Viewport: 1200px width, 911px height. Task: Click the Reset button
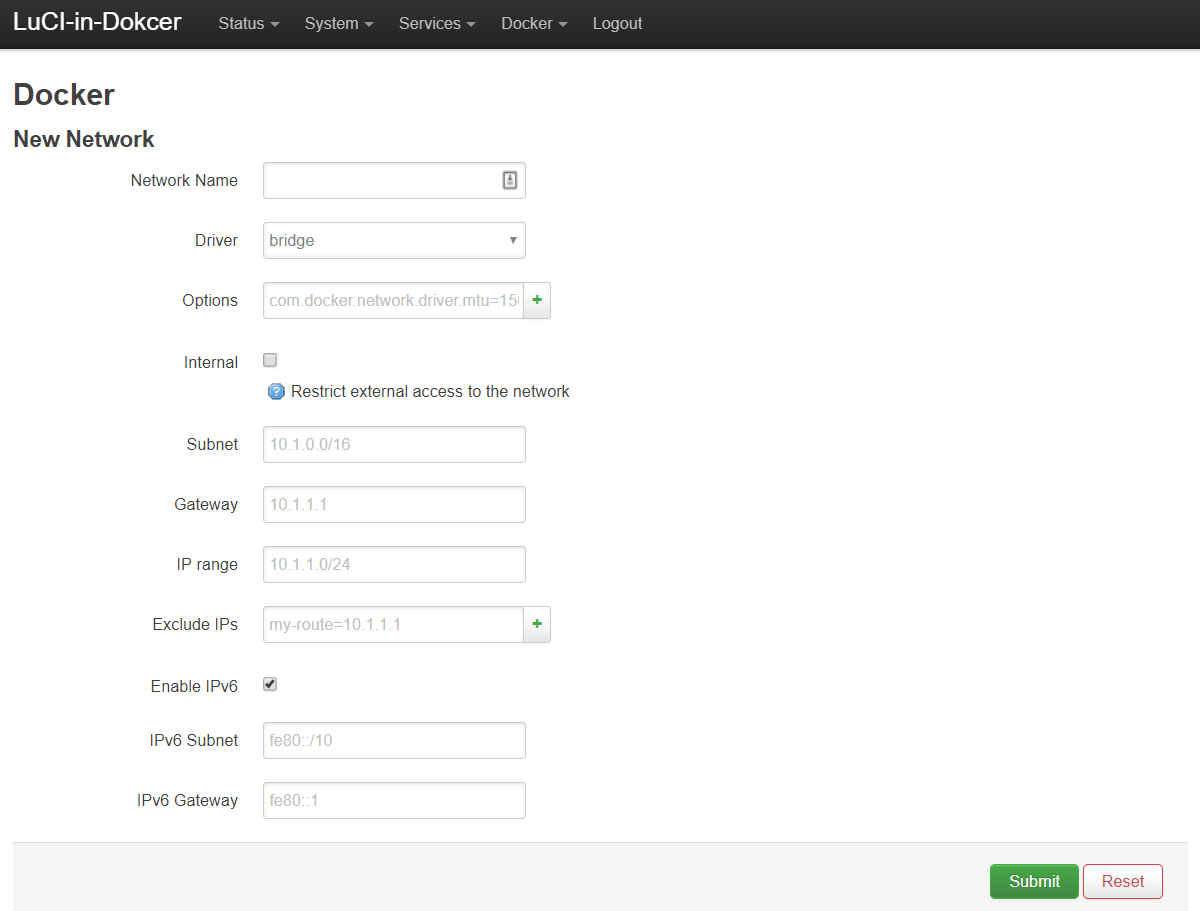pos(1123,881)
